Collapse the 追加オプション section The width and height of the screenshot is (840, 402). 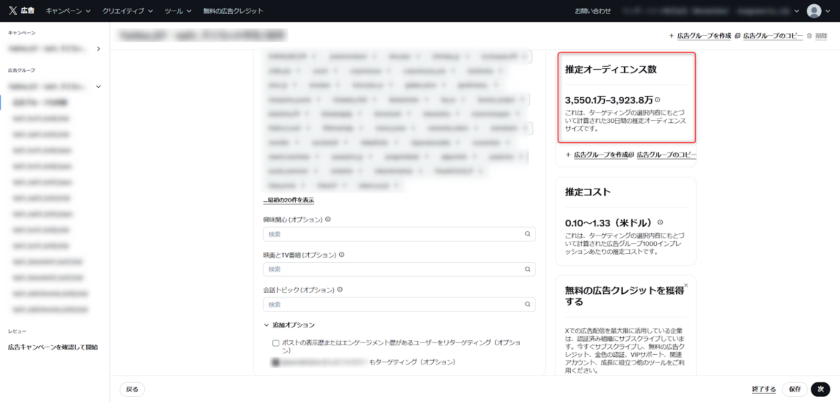[x=267, y=325]
